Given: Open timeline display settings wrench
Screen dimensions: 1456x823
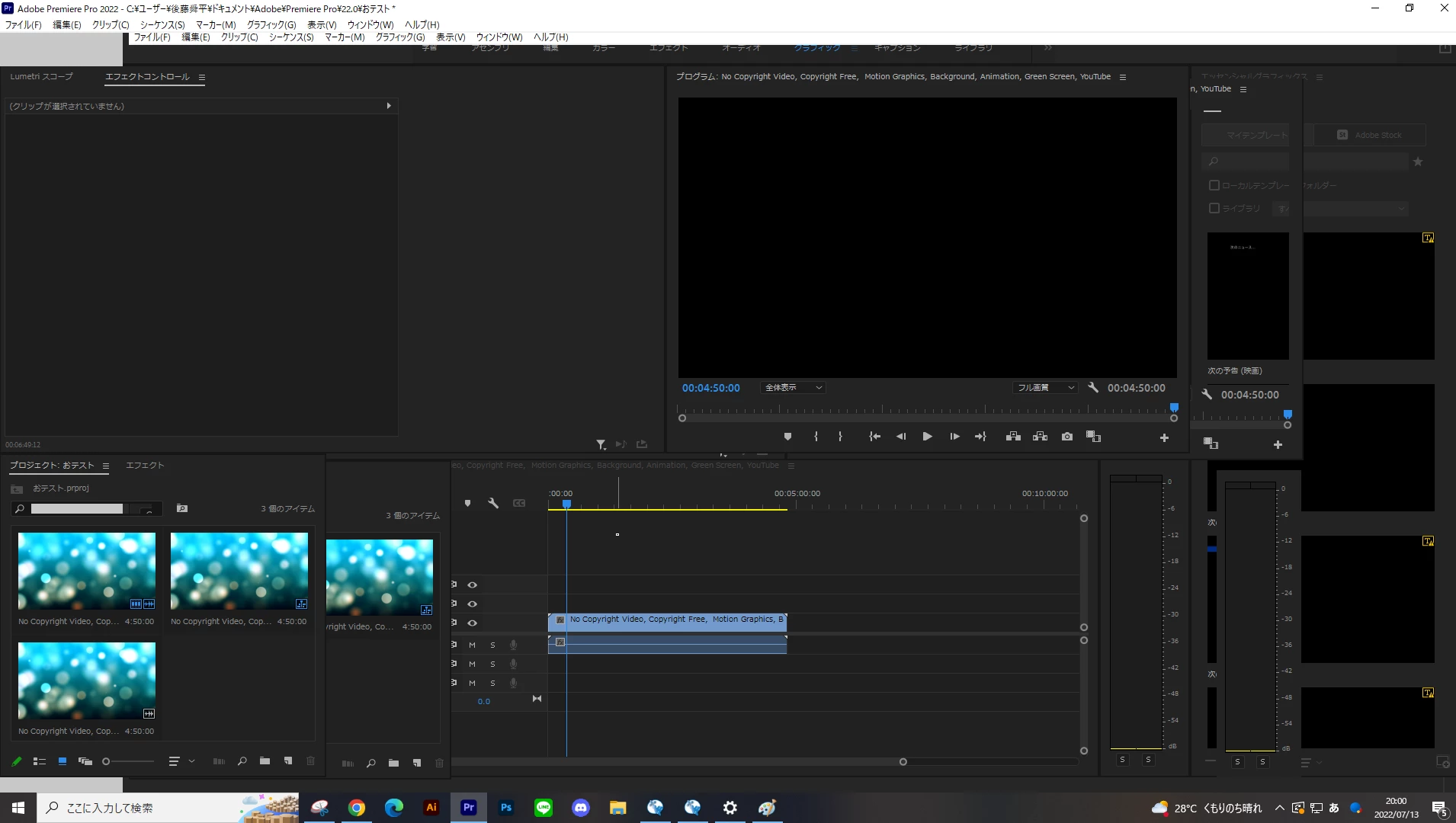Looking at the screenshot, I should (493, 503).
